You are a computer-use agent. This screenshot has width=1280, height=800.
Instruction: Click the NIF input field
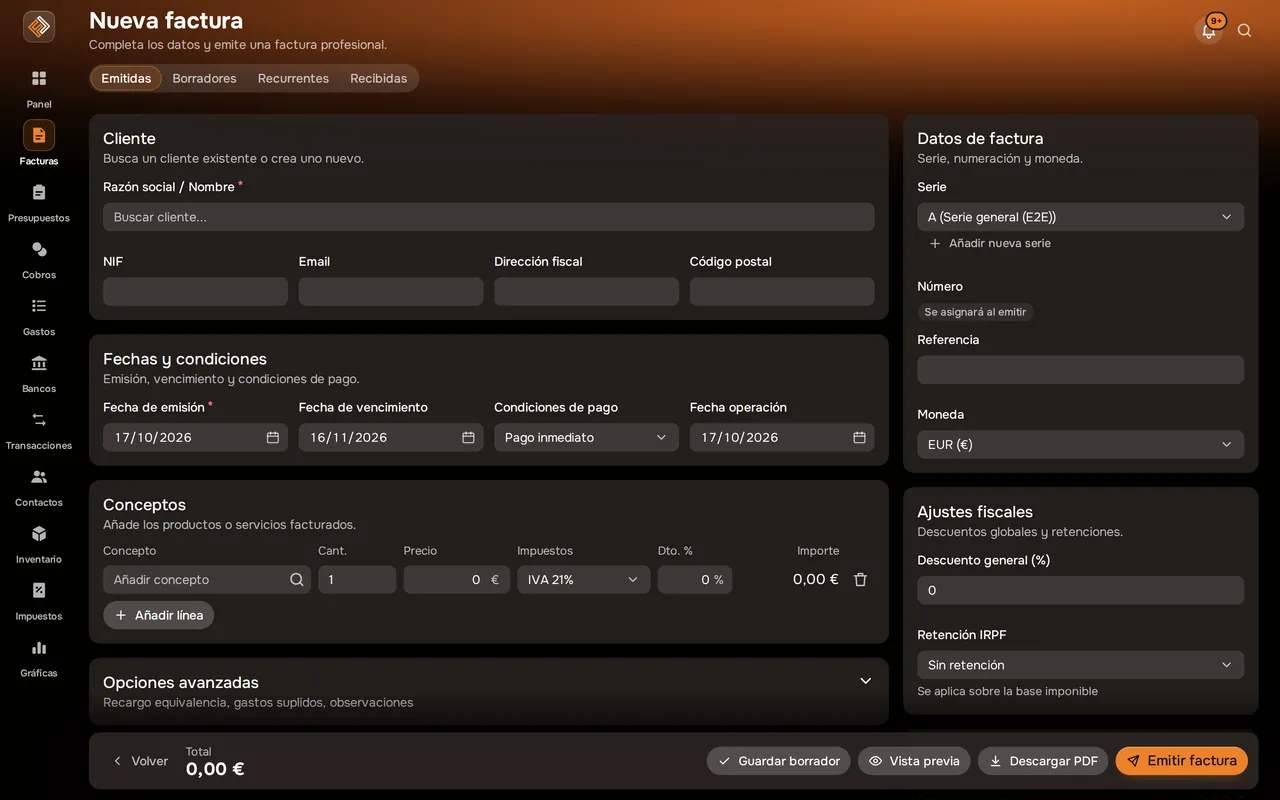coord(195,292)
